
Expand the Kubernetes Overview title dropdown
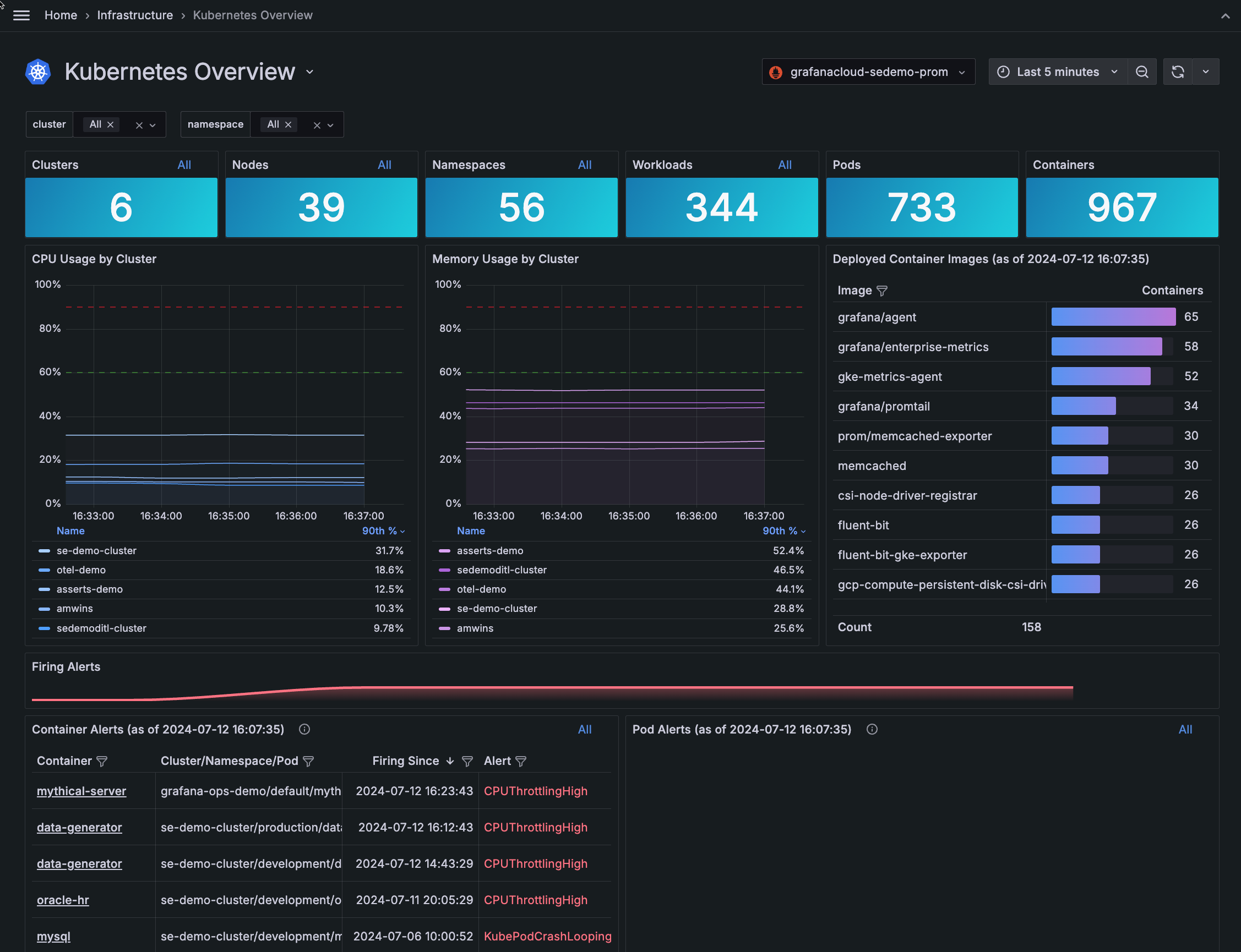point(309,72)
